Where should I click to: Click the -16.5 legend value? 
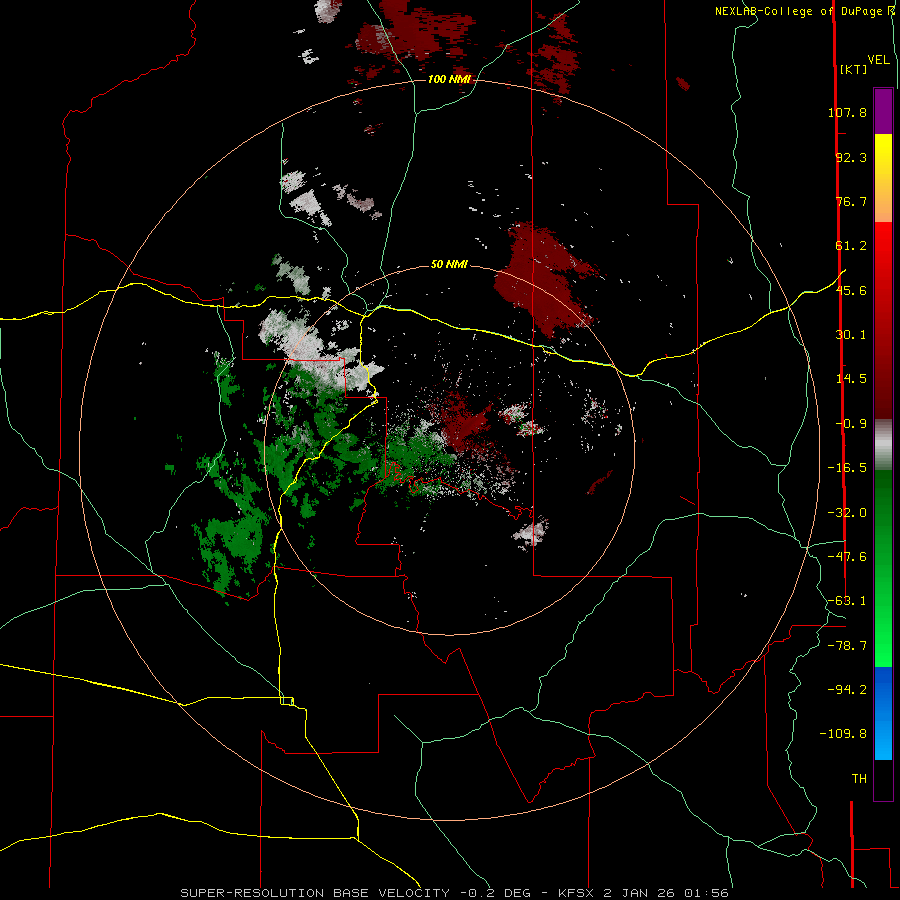pyautogui.click(x=847, y=468)
